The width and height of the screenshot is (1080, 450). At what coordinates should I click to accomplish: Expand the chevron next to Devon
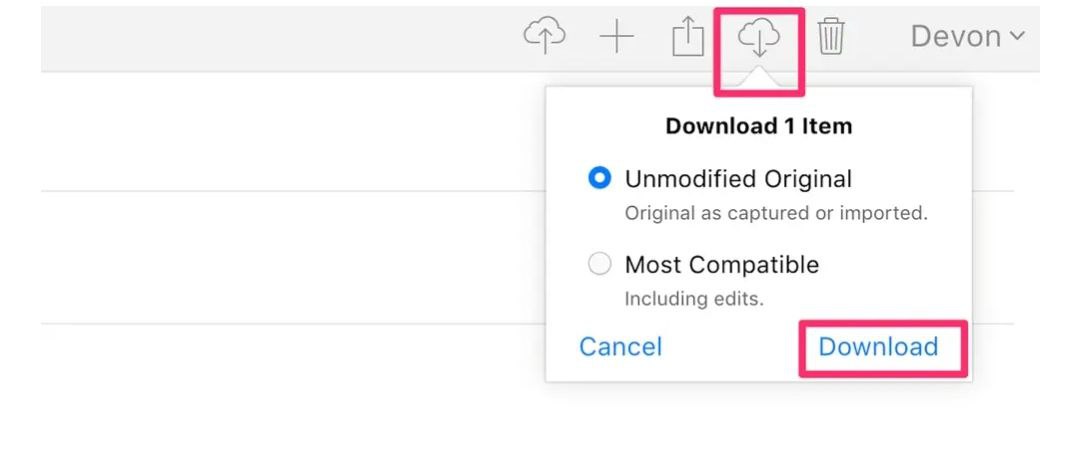(x=1017, y=37)
